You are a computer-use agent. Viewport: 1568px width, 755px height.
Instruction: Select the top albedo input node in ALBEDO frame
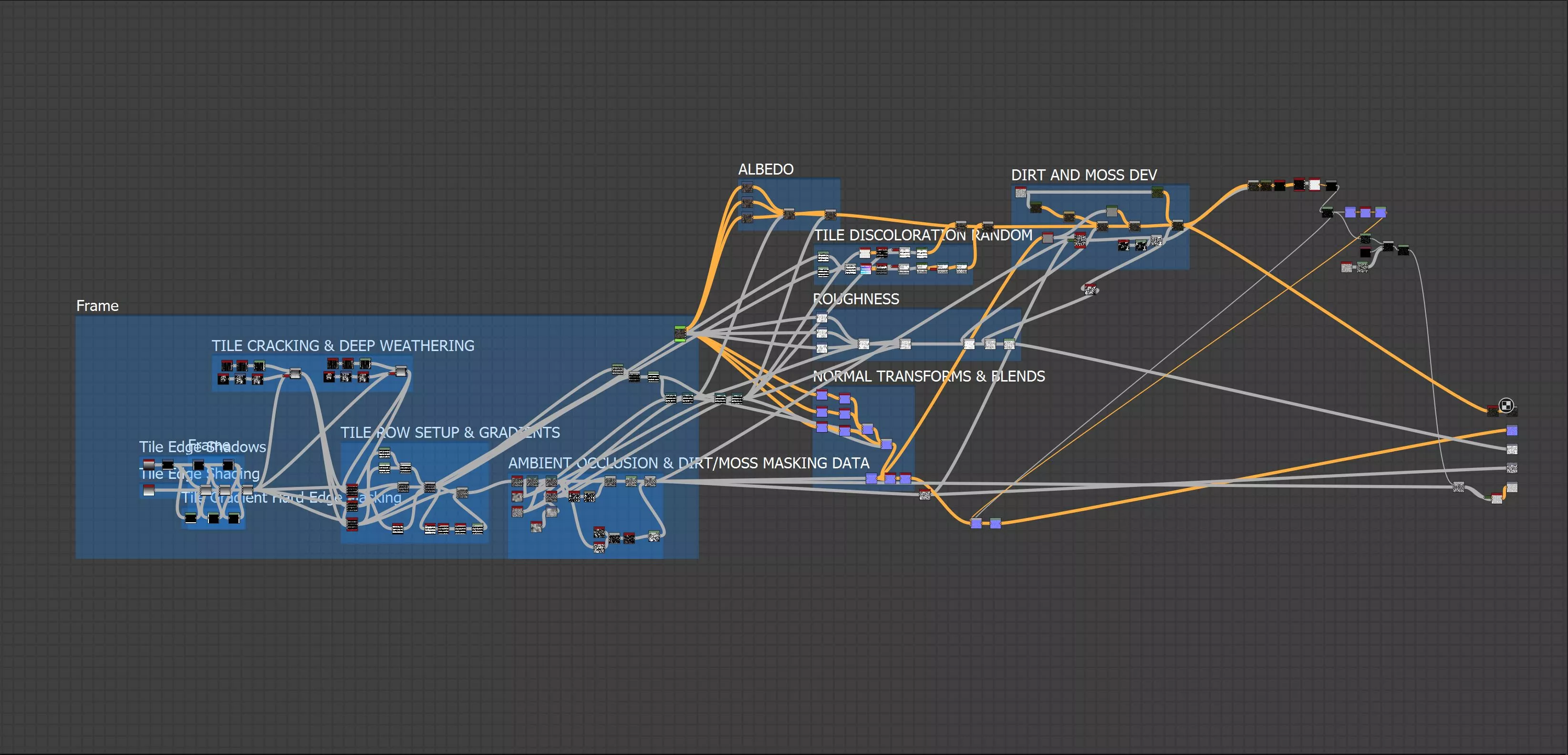click(748, 188)
